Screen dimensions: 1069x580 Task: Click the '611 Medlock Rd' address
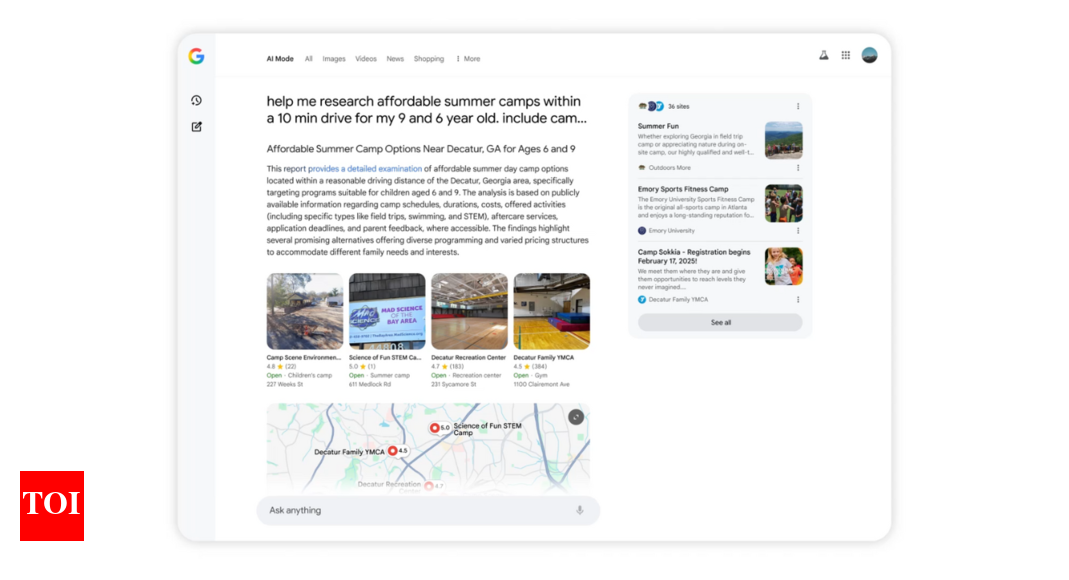(x=370, y=384)
